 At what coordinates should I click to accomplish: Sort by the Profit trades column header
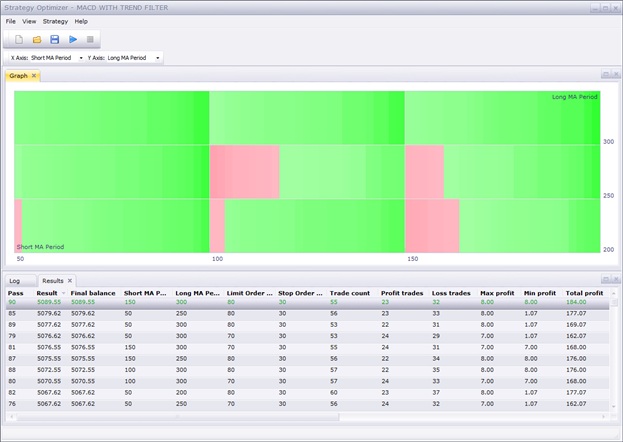tap(402, 293)
